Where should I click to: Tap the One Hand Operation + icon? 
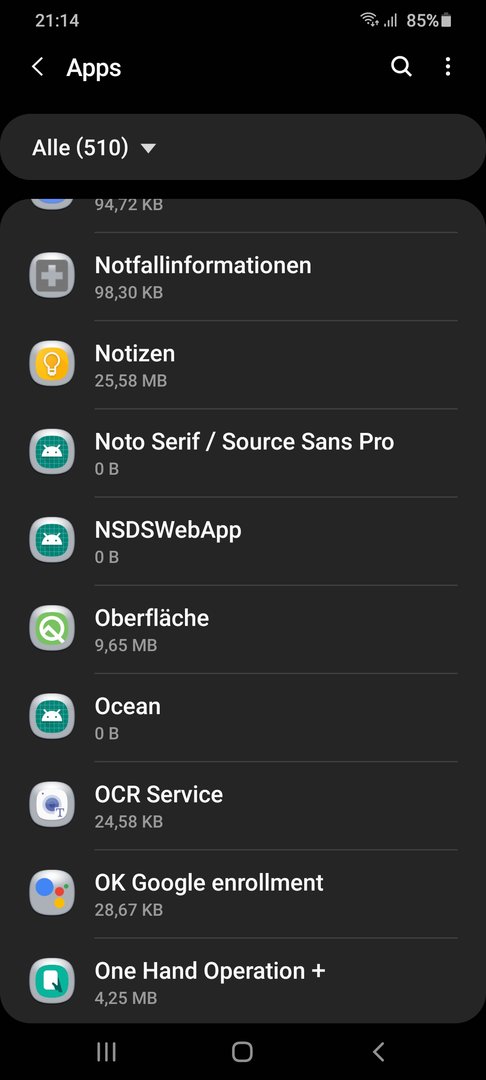tap(52, 981)
